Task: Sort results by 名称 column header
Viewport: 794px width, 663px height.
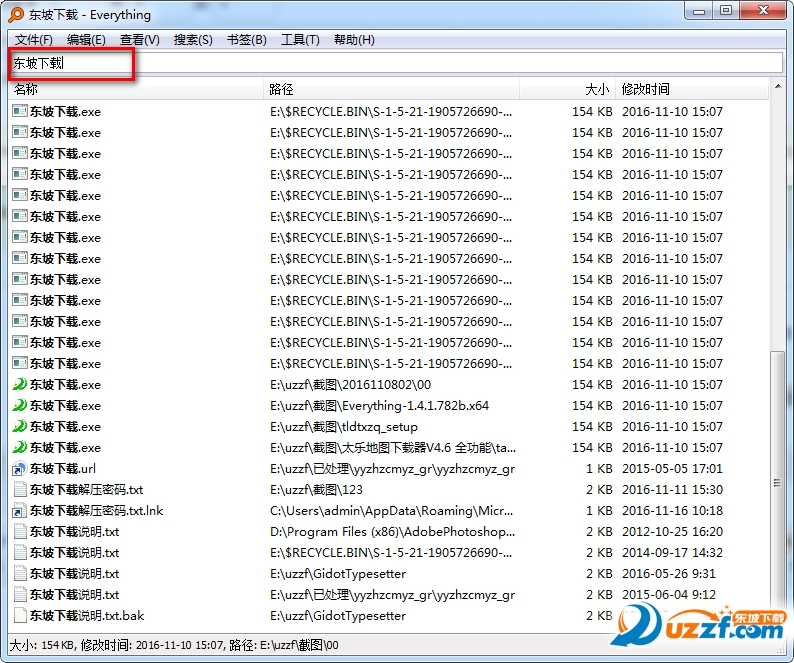Action: click(x=137, y=90)
